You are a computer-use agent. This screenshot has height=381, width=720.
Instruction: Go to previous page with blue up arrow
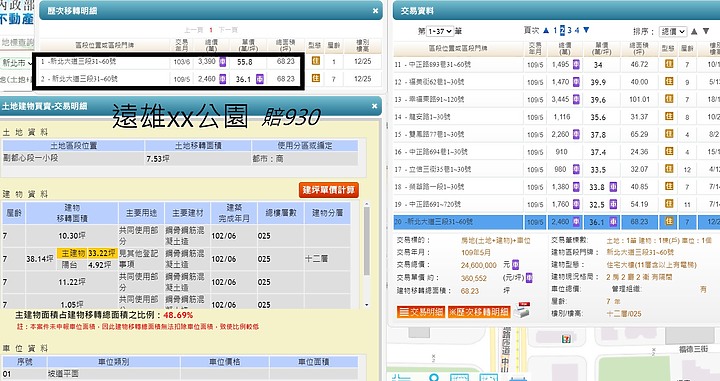(546, 30)
